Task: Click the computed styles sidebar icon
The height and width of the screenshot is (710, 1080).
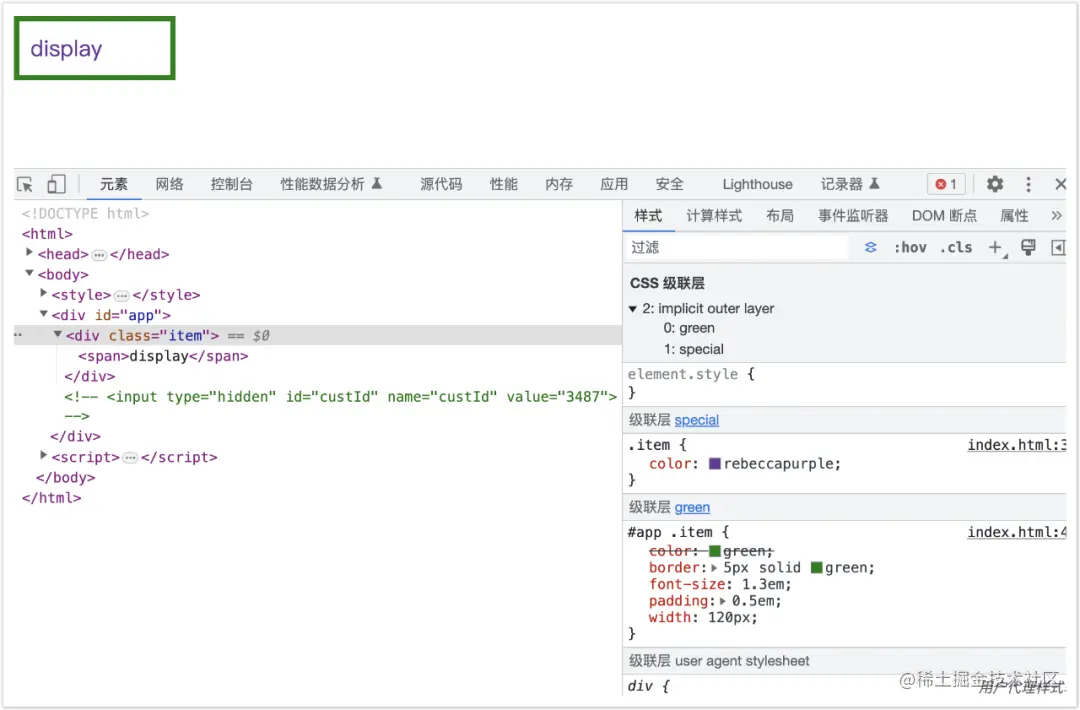Action: [x=1058, y=247]
